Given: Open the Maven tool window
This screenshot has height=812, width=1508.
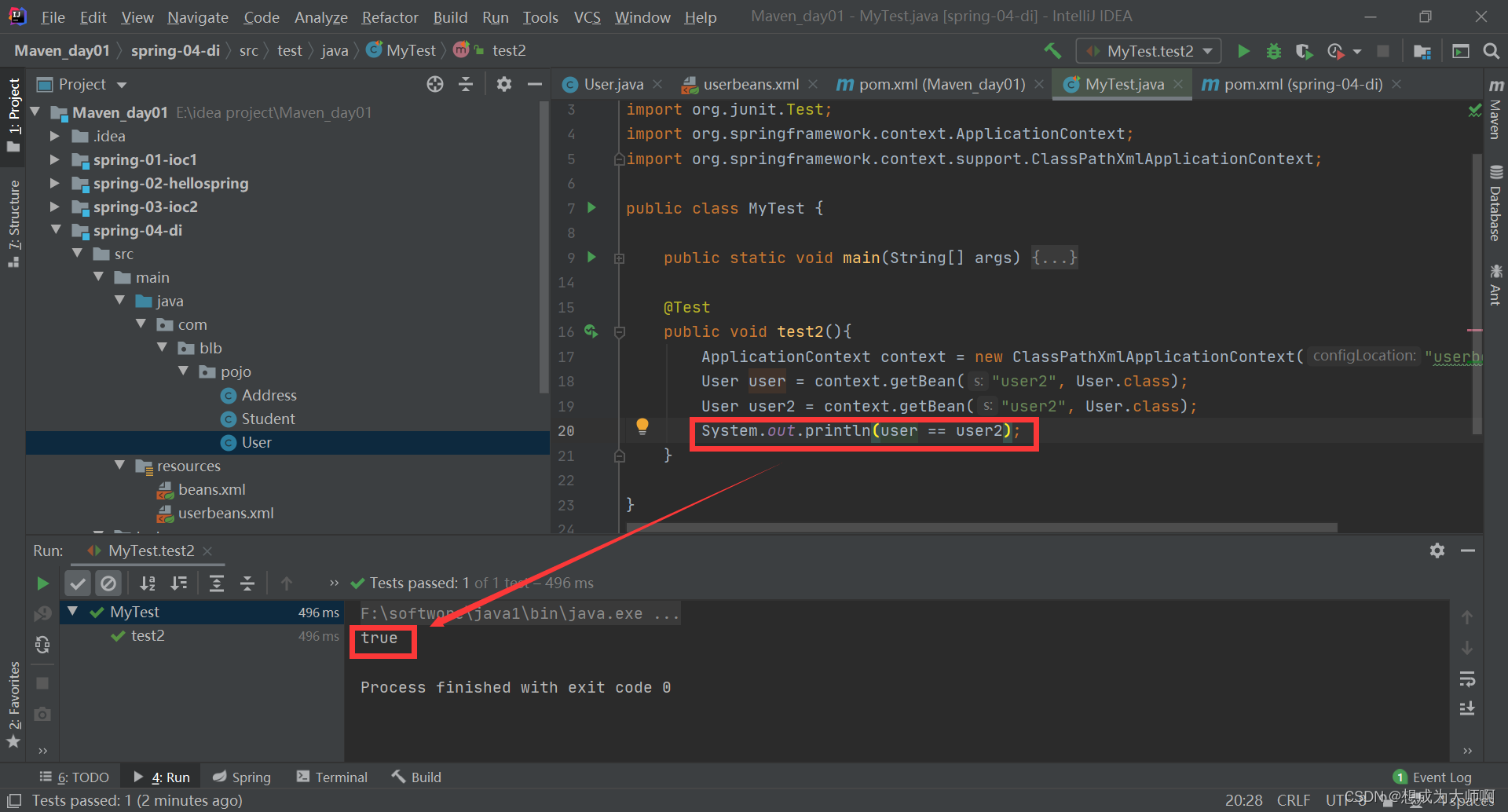Looking at the screenshot, I should 1495,109.
